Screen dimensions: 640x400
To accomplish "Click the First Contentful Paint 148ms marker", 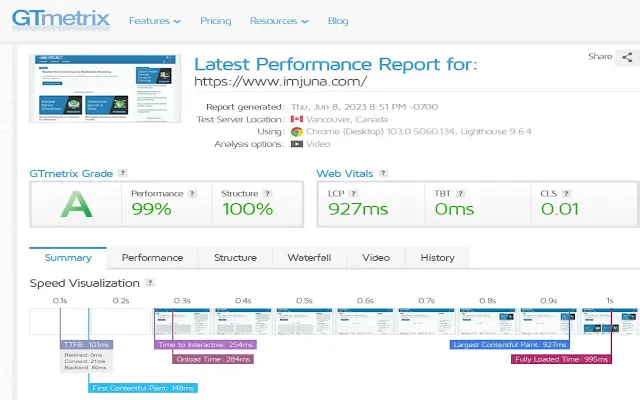I will (143, 388).
